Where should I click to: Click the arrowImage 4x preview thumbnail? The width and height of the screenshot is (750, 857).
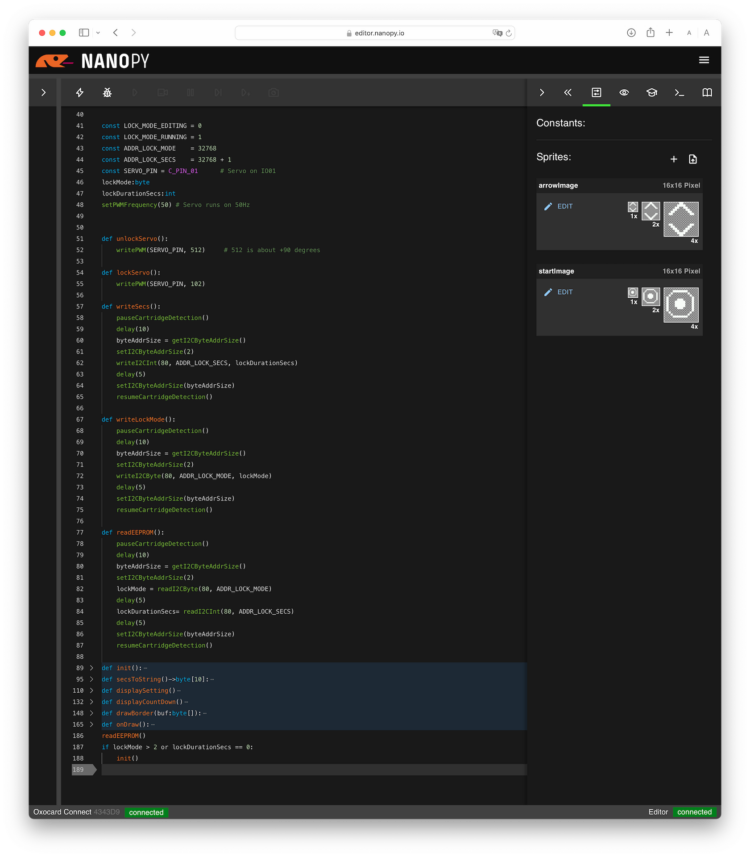(681, 219)
